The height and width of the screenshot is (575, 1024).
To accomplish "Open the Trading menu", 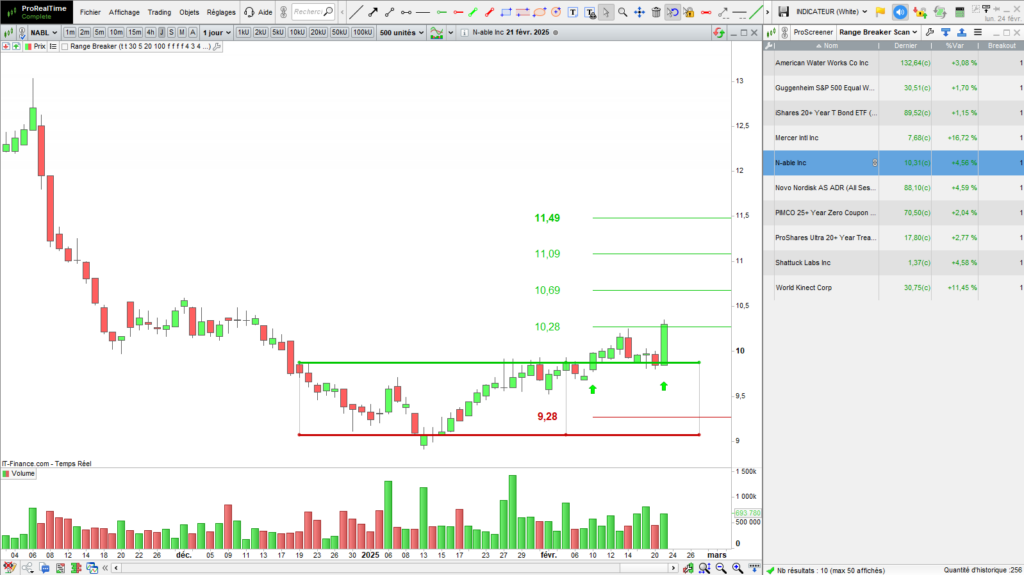I will coord(159,12).
